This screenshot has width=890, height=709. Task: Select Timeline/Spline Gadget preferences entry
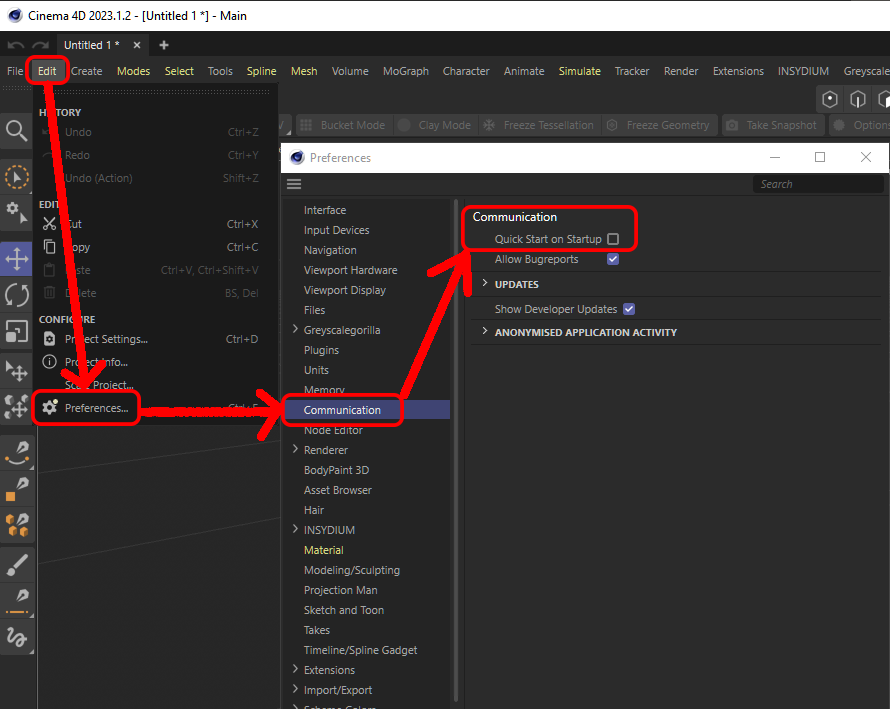(x=360, y=650)
